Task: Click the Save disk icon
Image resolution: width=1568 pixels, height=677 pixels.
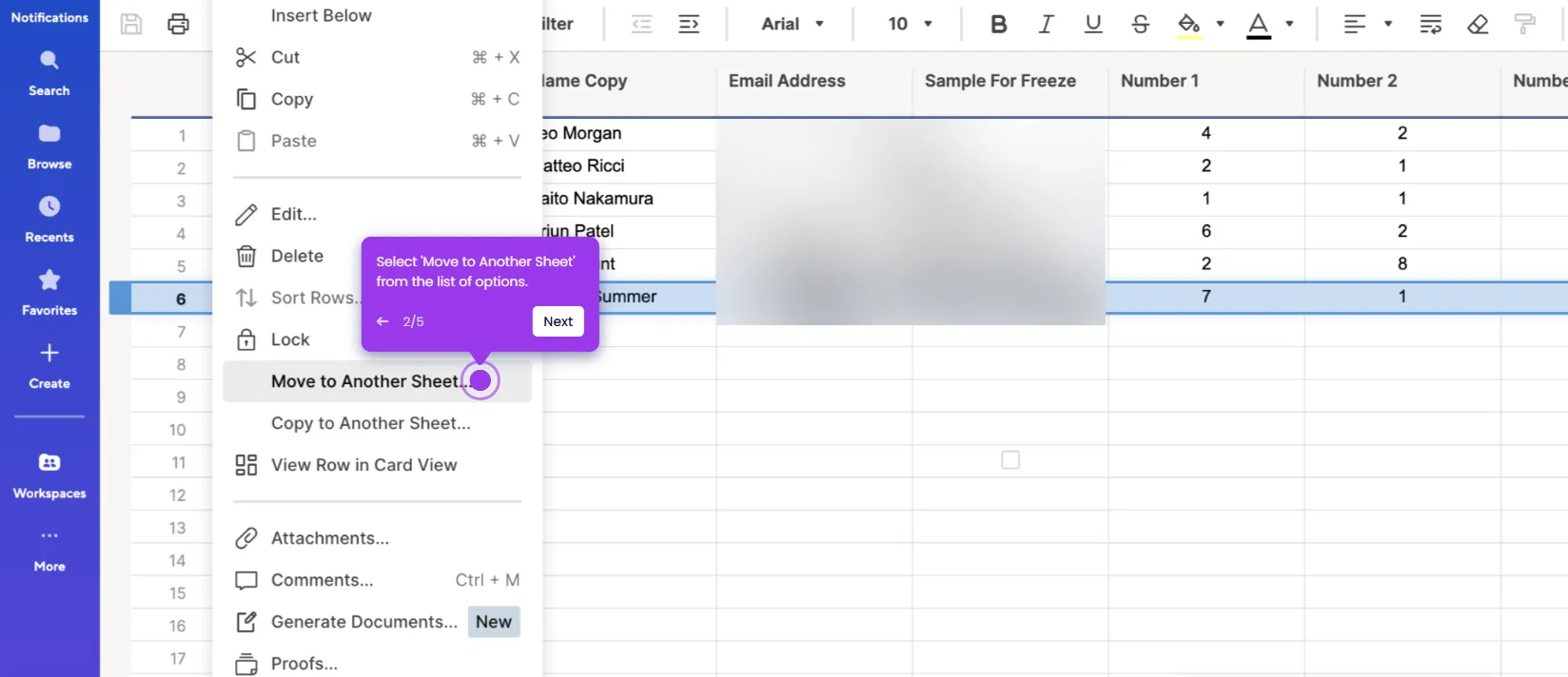Action: [131, 24]
